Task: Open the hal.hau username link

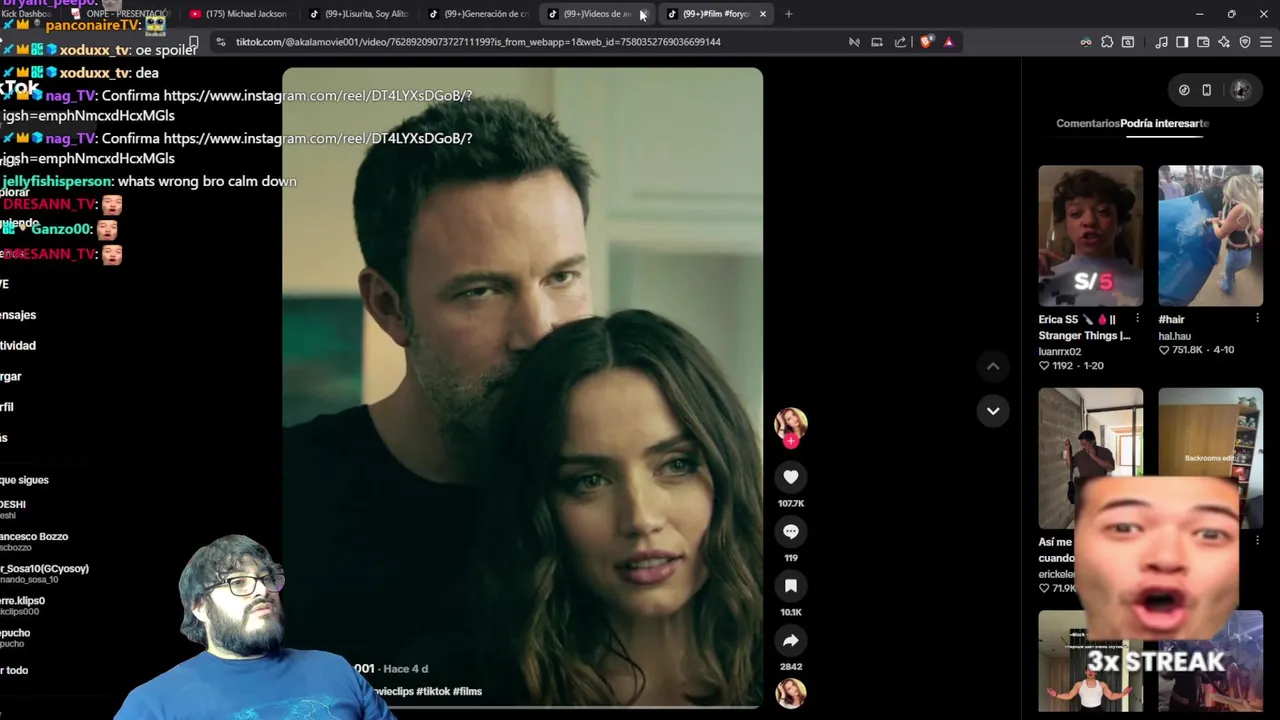Action: coord(1174,337)
